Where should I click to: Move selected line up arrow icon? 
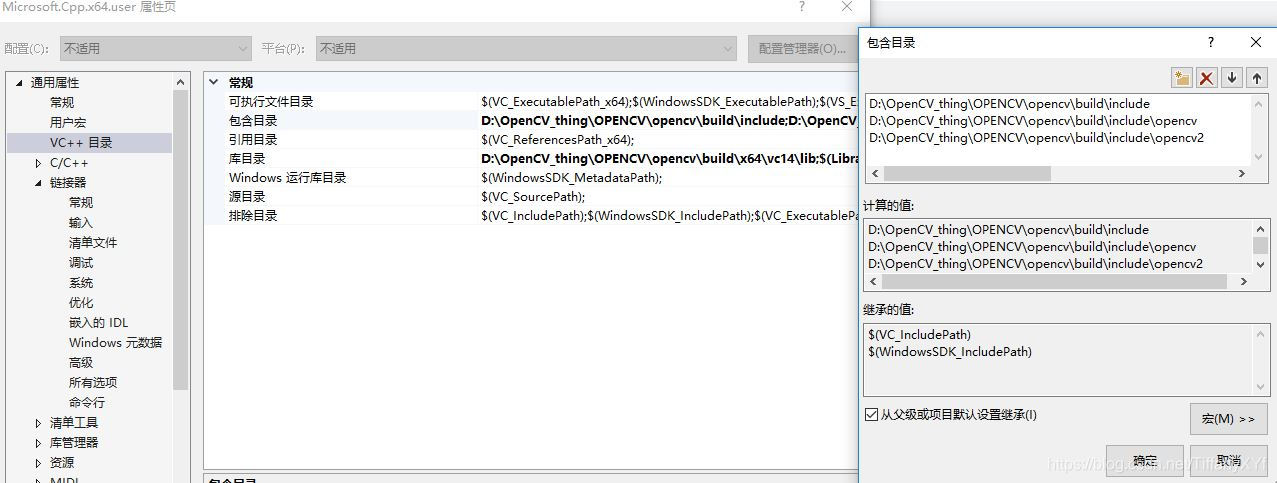pyautogui.click(x=1257, y=78)
